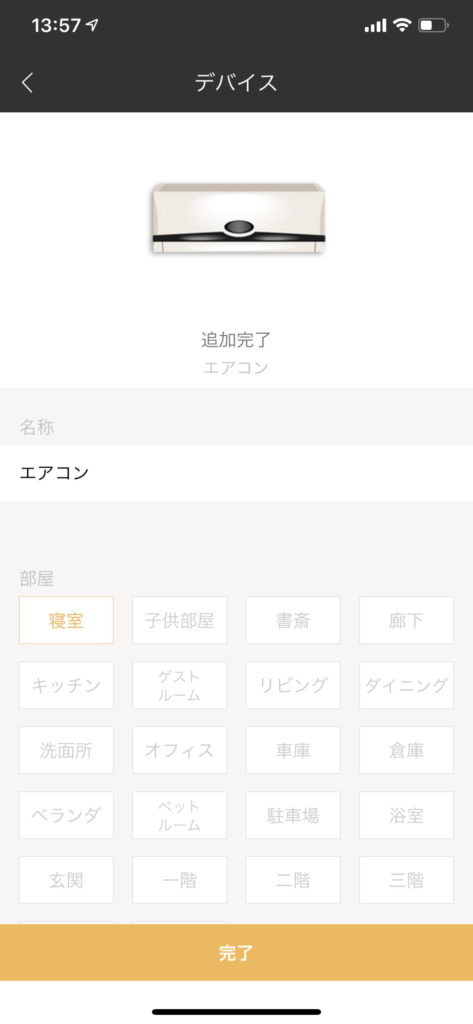The height and width of the screenshot is (1024, 473).
Task: Select the リビング room option
Action: point(293,685)
